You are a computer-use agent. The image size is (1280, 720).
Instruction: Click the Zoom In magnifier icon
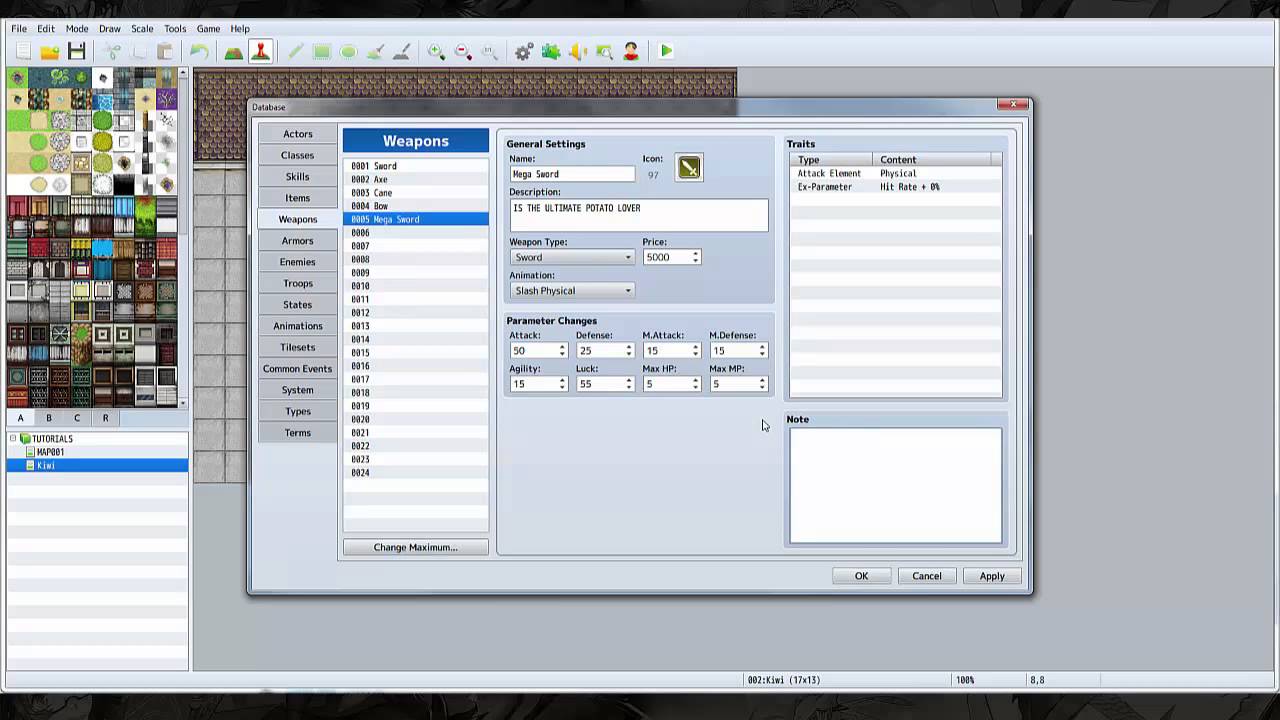[x=436, y=51]
